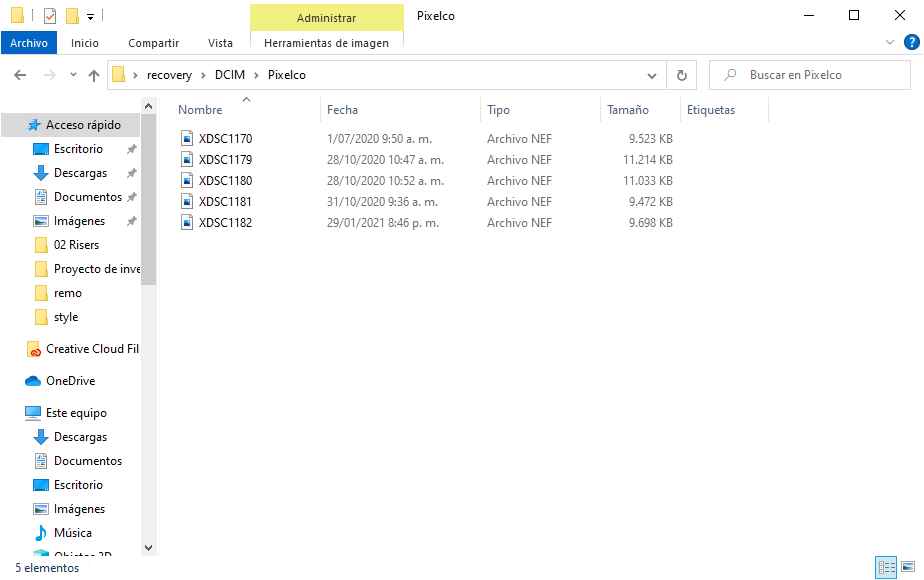Open the 02 Risers folder
The width and height of the screenshot is (924, 580).
77,245
